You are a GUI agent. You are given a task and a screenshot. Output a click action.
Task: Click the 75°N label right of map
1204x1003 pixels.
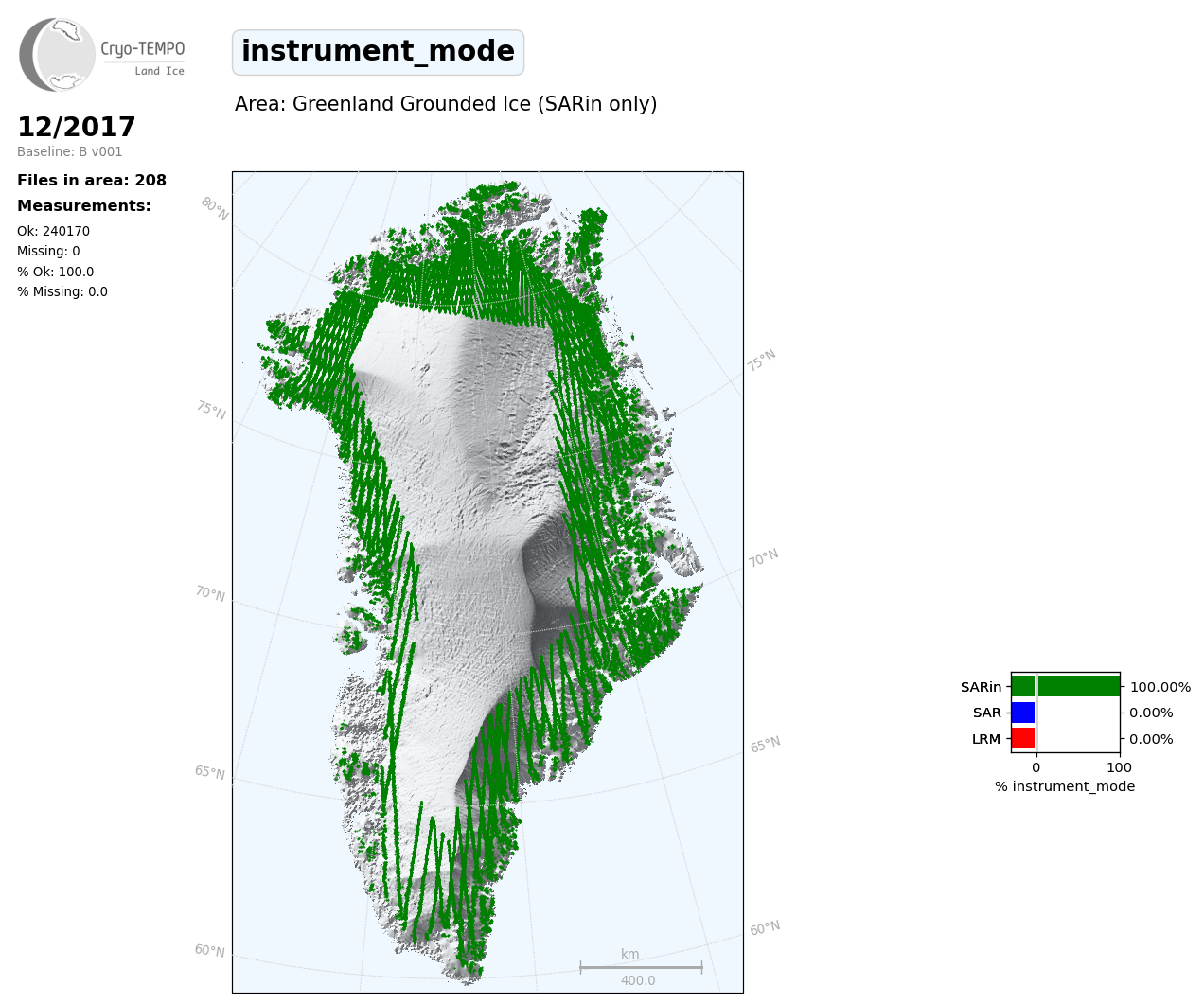761,361
